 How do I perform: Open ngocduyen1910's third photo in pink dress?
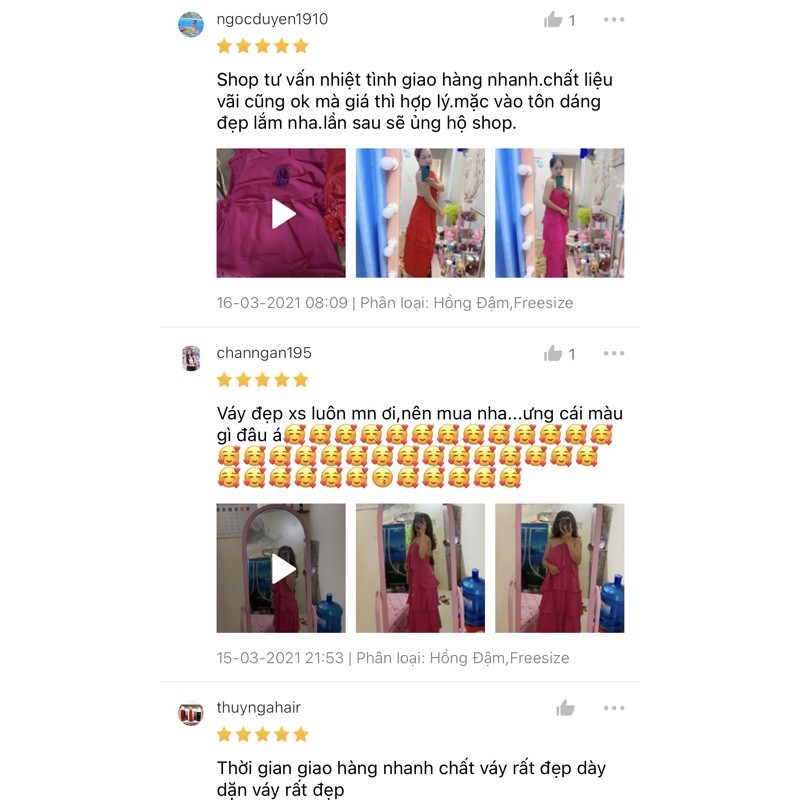[560, 213]
